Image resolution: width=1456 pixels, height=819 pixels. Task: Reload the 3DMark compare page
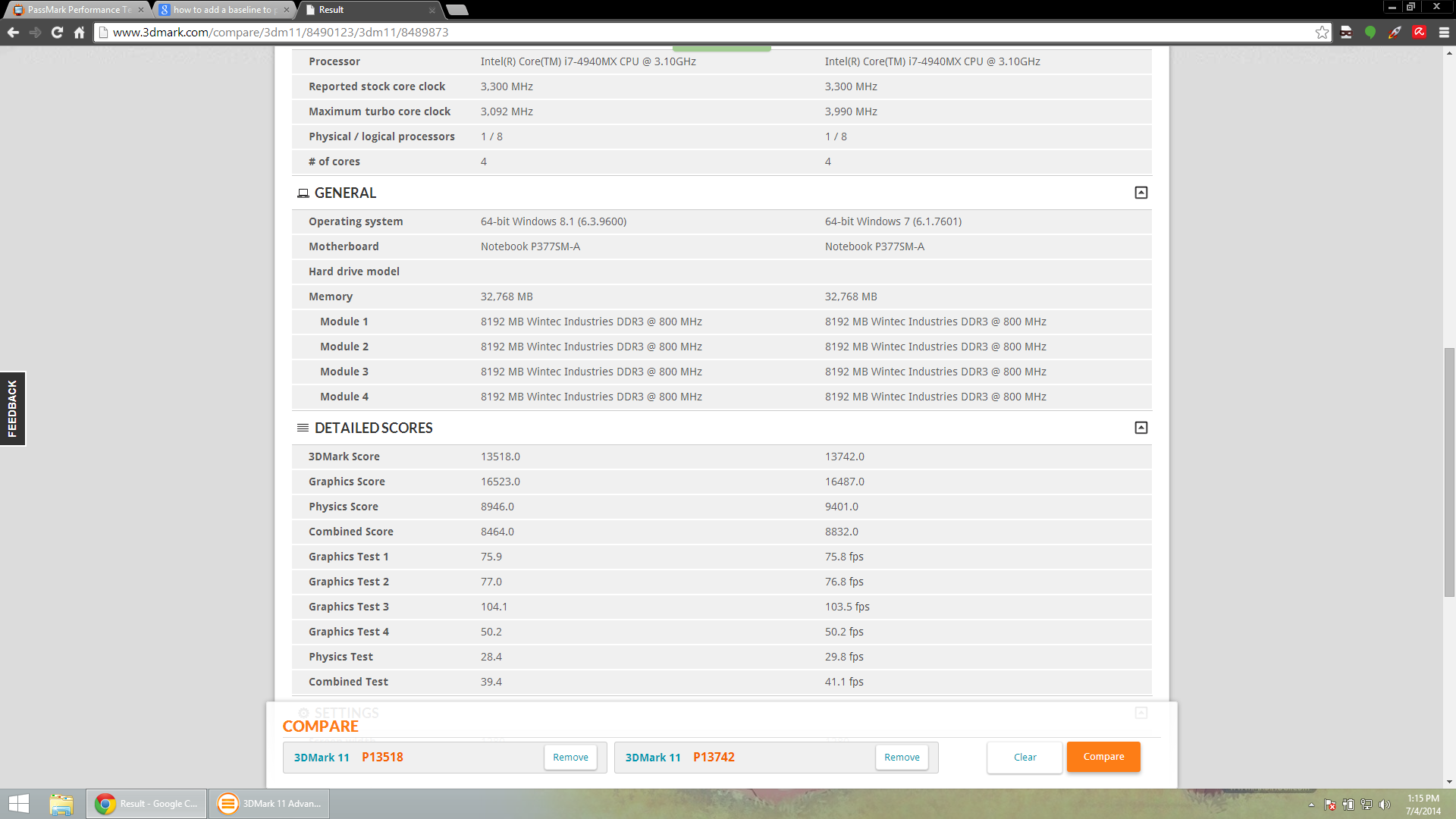57,32
